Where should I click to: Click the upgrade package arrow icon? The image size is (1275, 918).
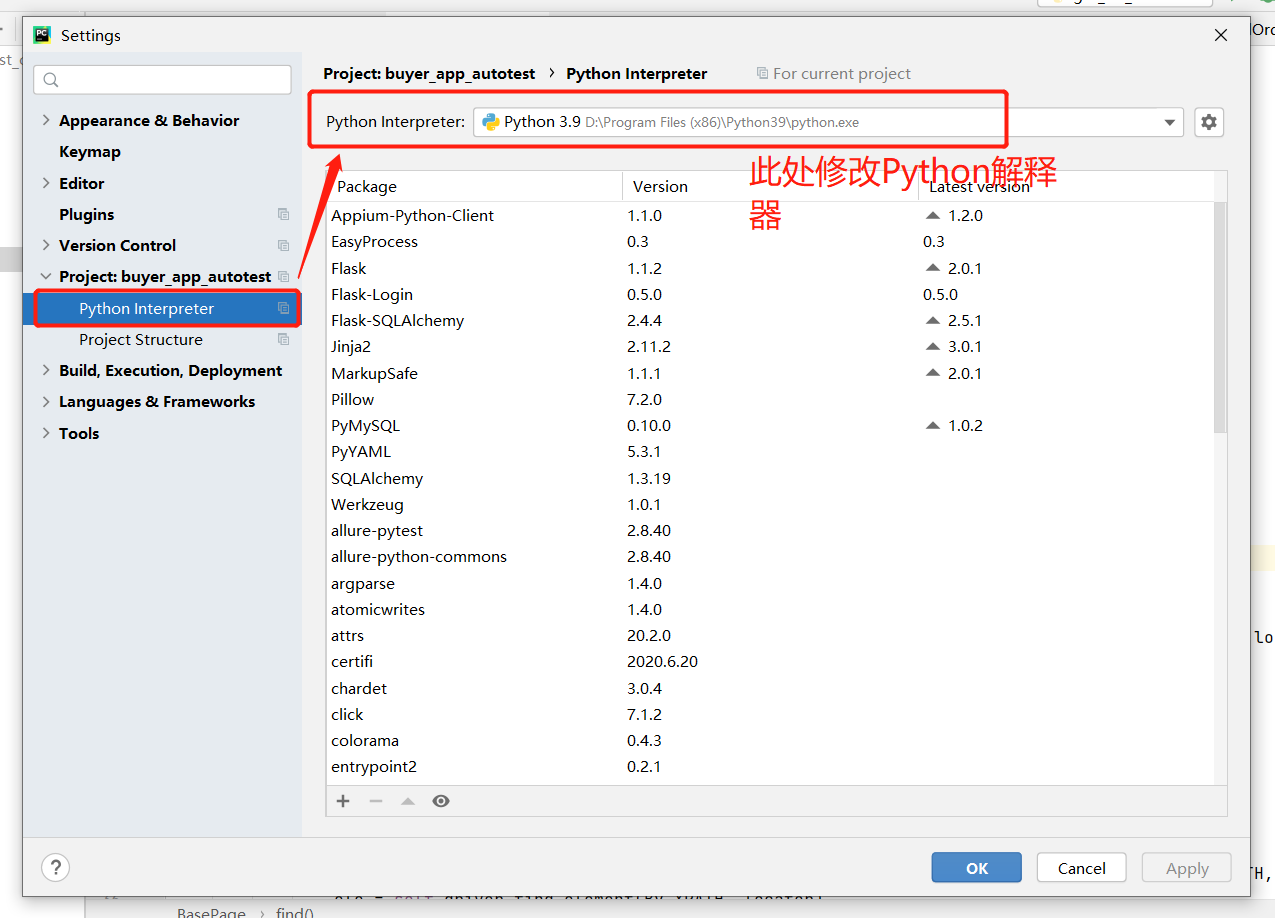click(x=408, y=801)
